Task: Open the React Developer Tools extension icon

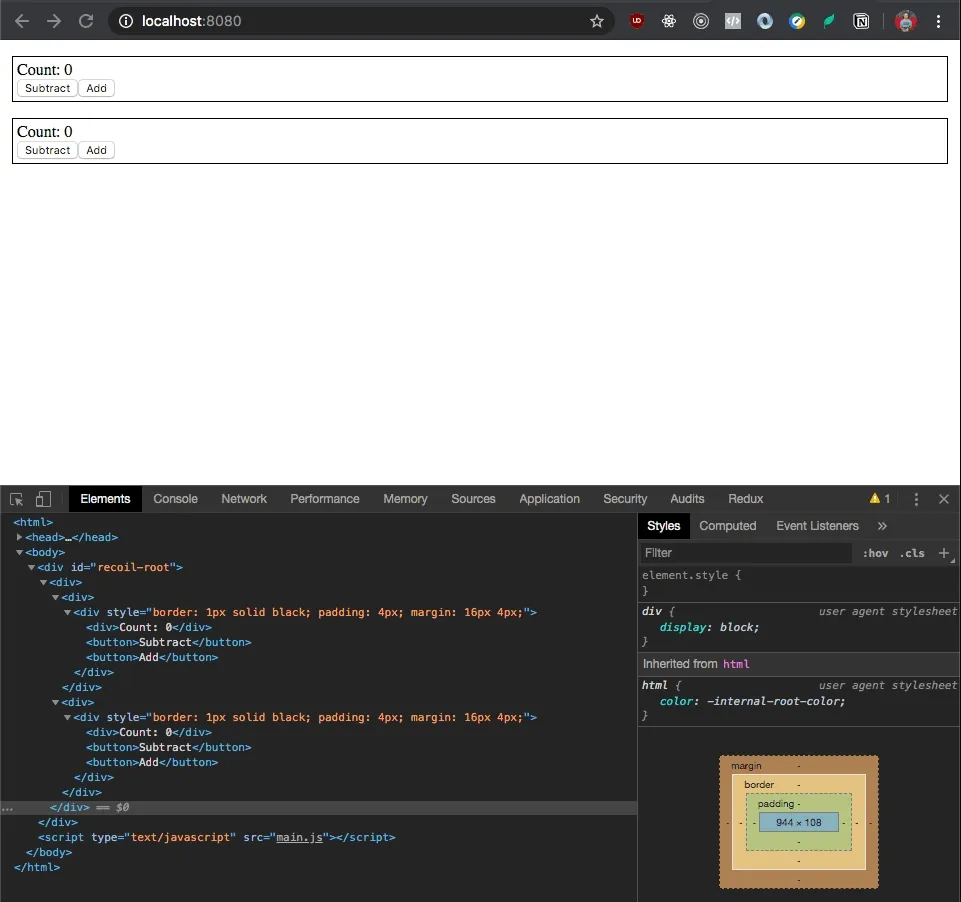Action: [x=669, y=21]
